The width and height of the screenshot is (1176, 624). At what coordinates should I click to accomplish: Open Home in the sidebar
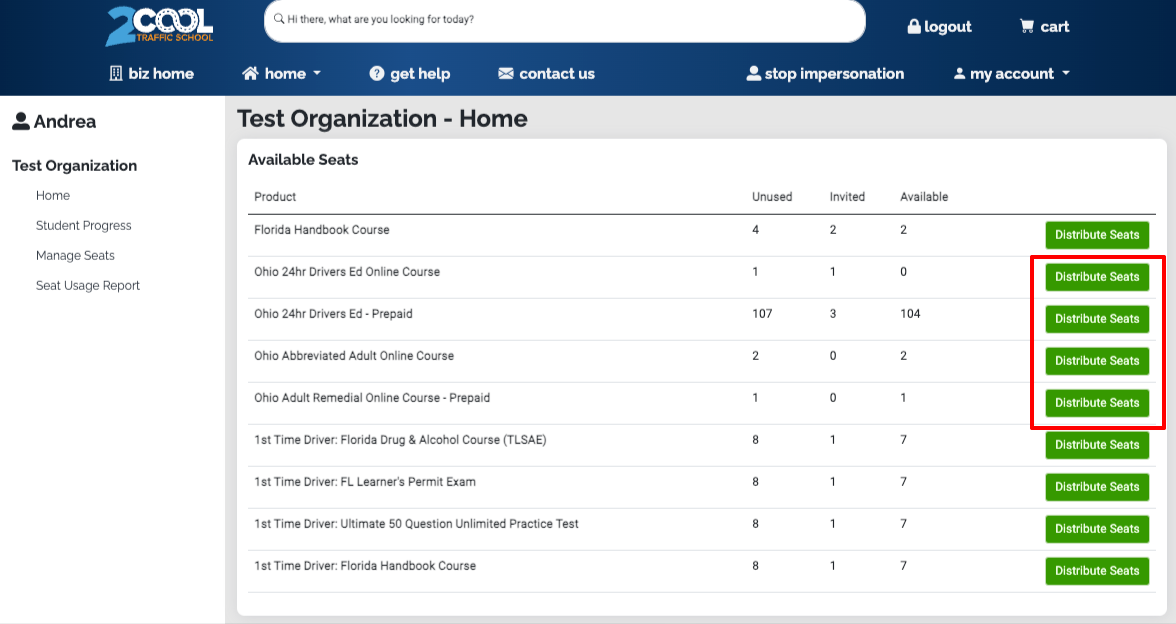pos(52,196)
